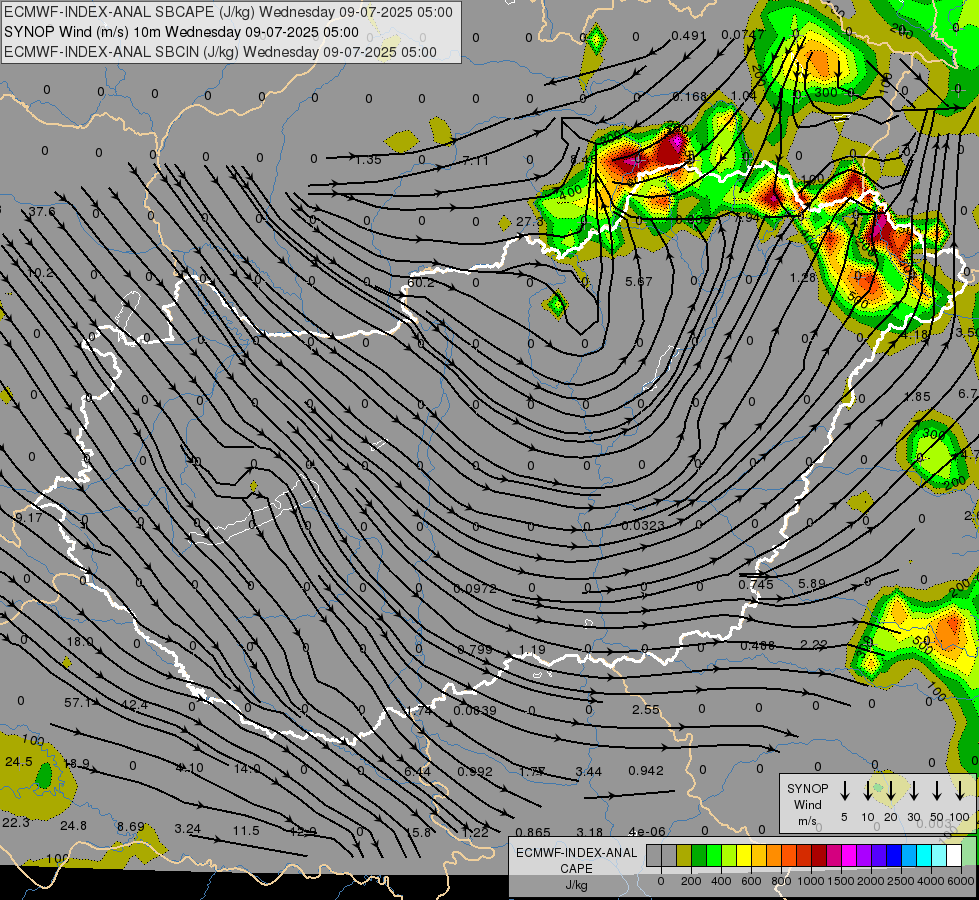979x900 pixels.
Task: Click the 60.2 value on the map
Action: click(x=421, y=282)
